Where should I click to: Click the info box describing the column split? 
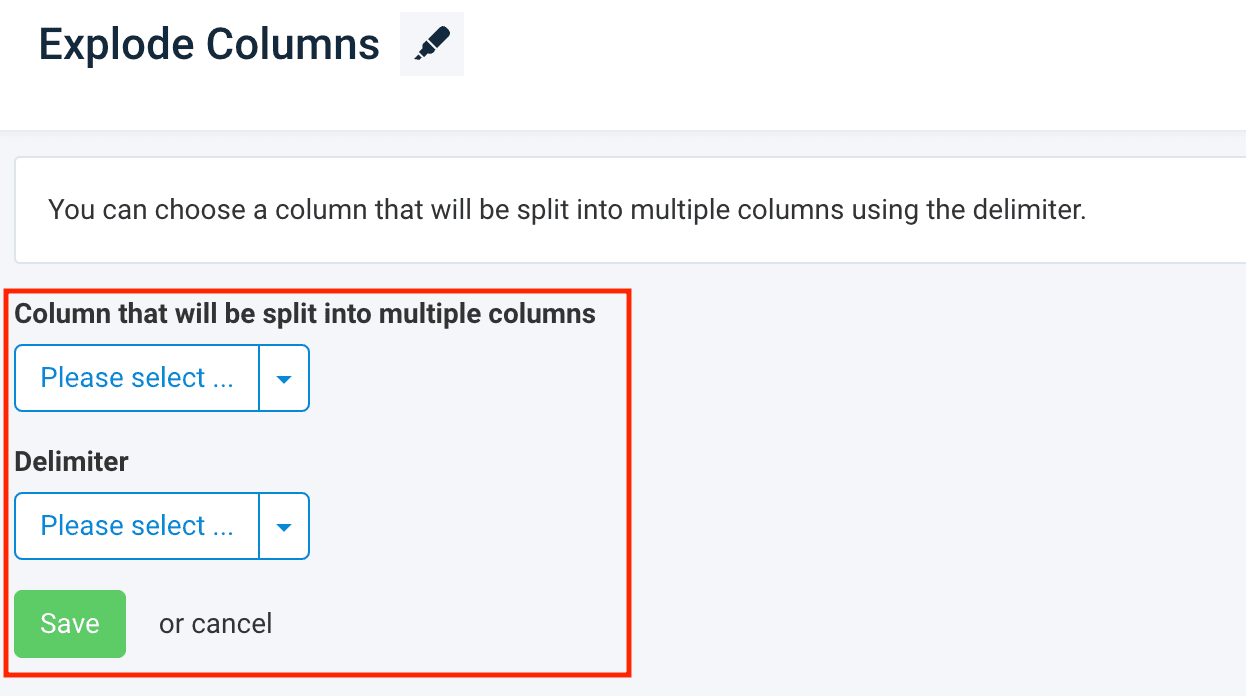pyautogui.click(x=640, y=210)
